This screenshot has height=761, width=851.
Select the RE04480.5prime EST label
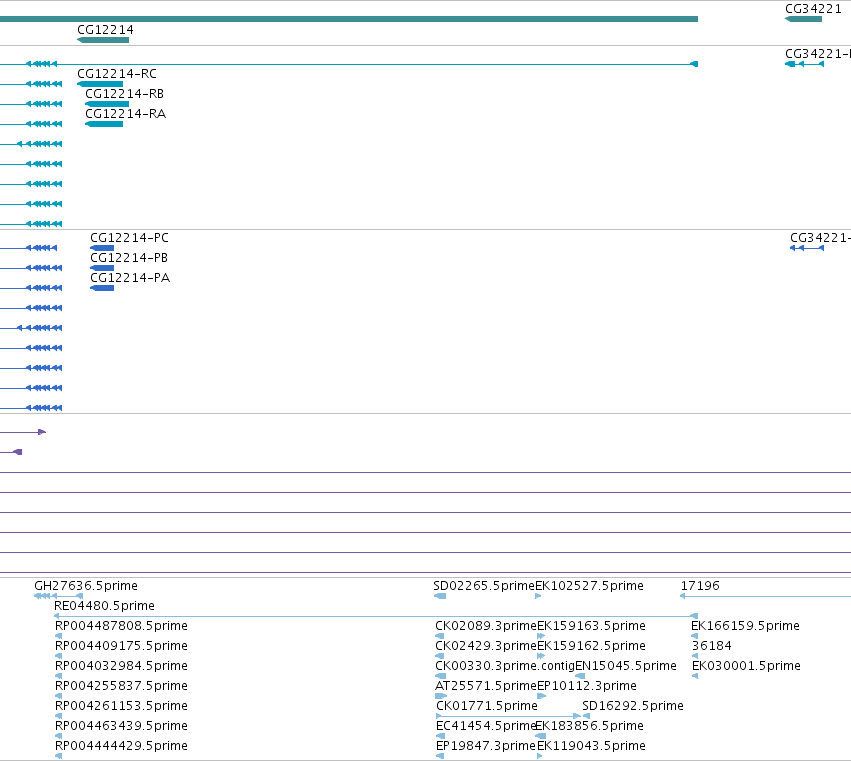(104, 606)
